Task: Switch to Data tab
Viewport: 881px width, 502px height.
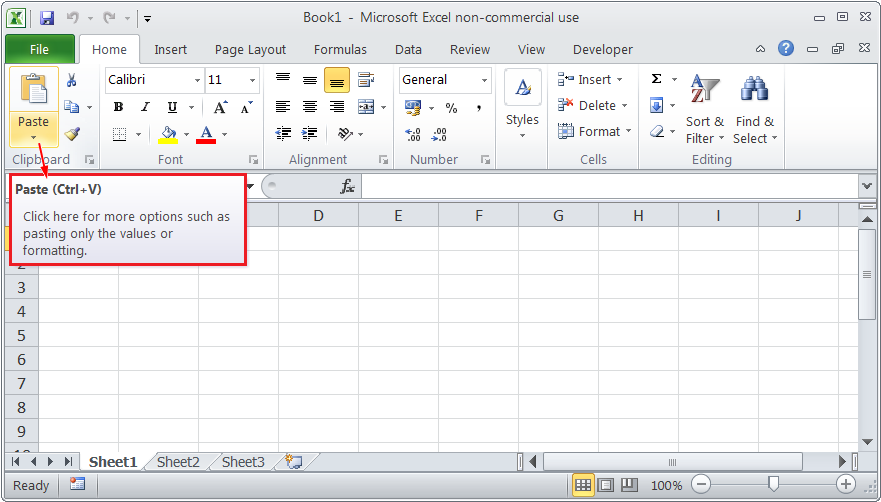Action: pos(408,49)
